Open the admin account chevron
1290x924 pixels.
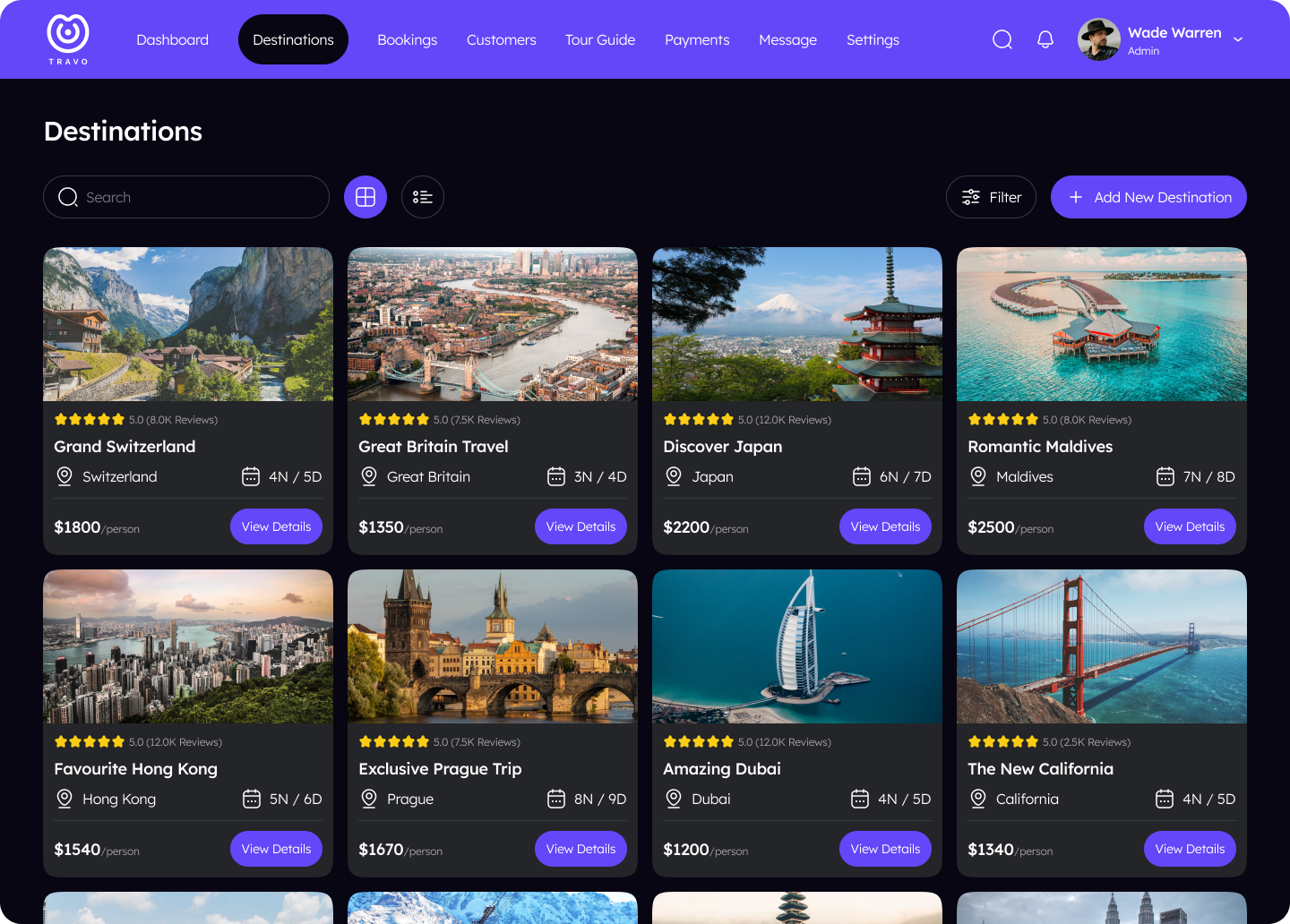click(x=1238, y=40)
